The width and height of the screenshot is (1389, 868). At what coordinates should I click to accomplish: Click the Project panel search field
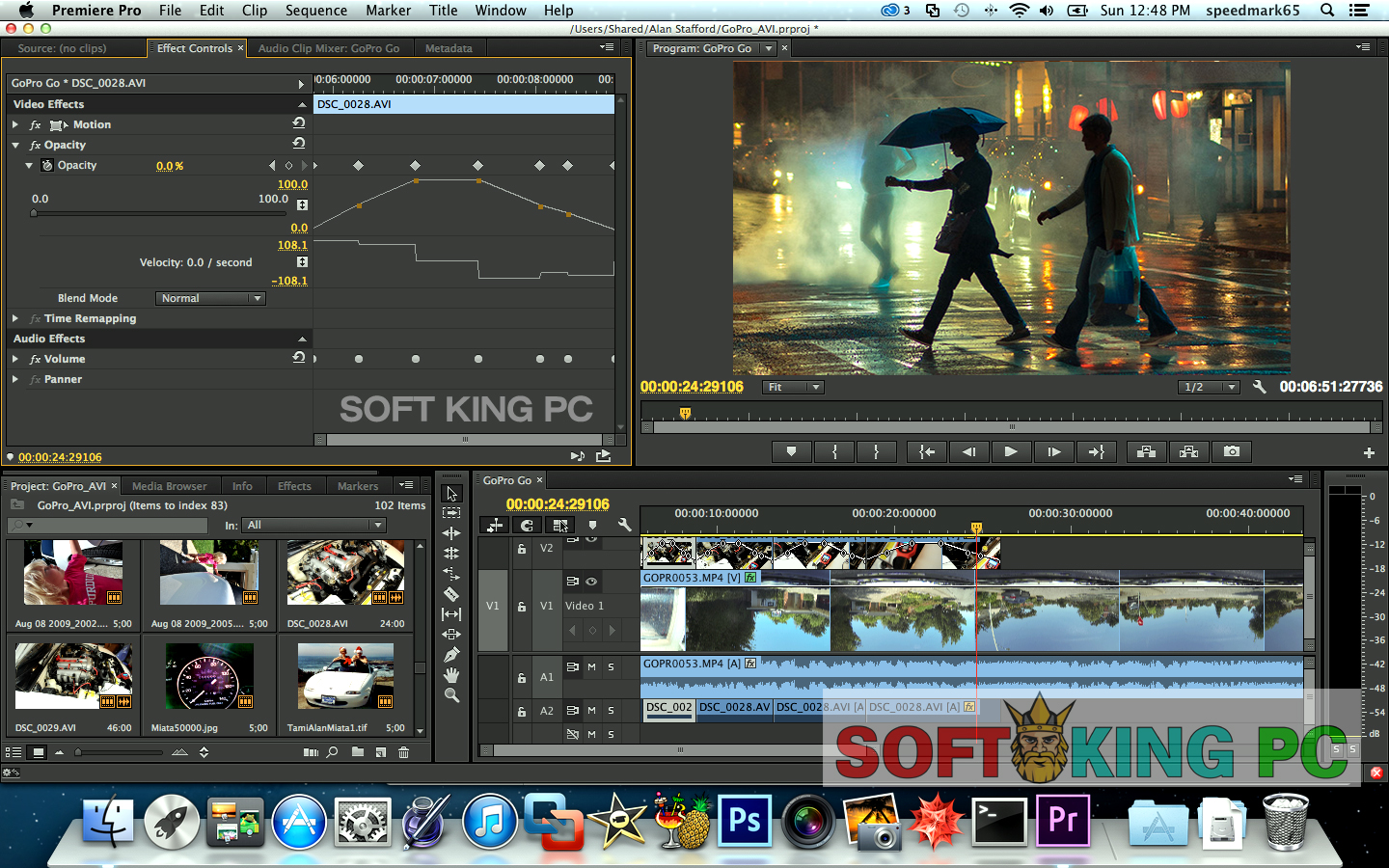click(x=107, y=525)
